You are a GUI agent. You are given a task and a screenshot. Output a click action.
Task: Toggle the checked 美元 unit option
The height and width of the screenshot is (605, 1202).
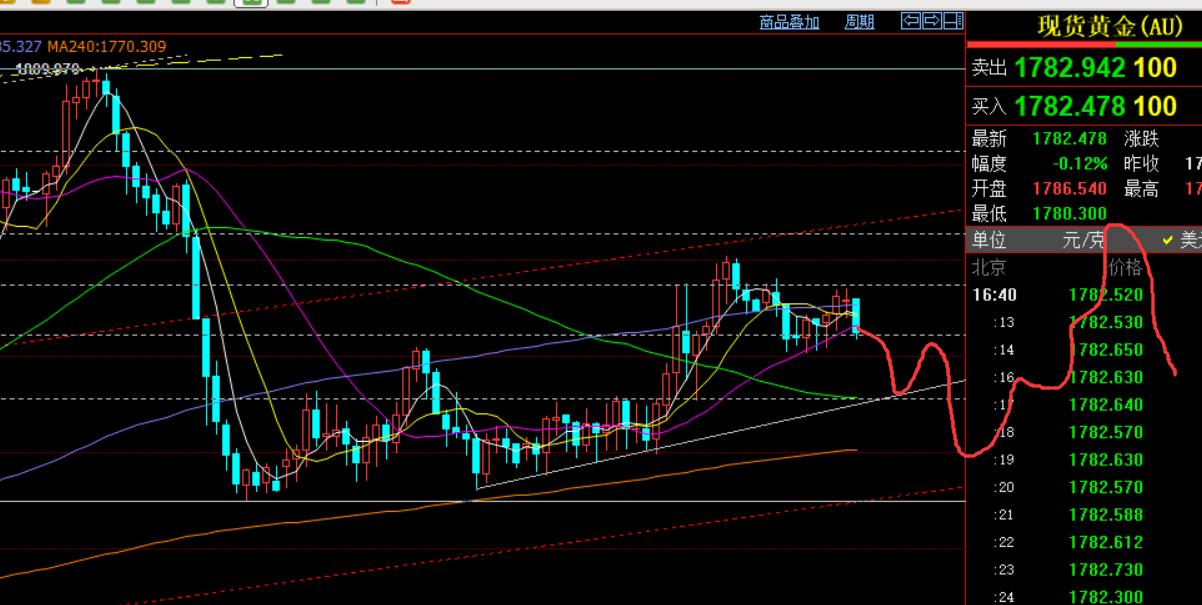(1181, 240)
